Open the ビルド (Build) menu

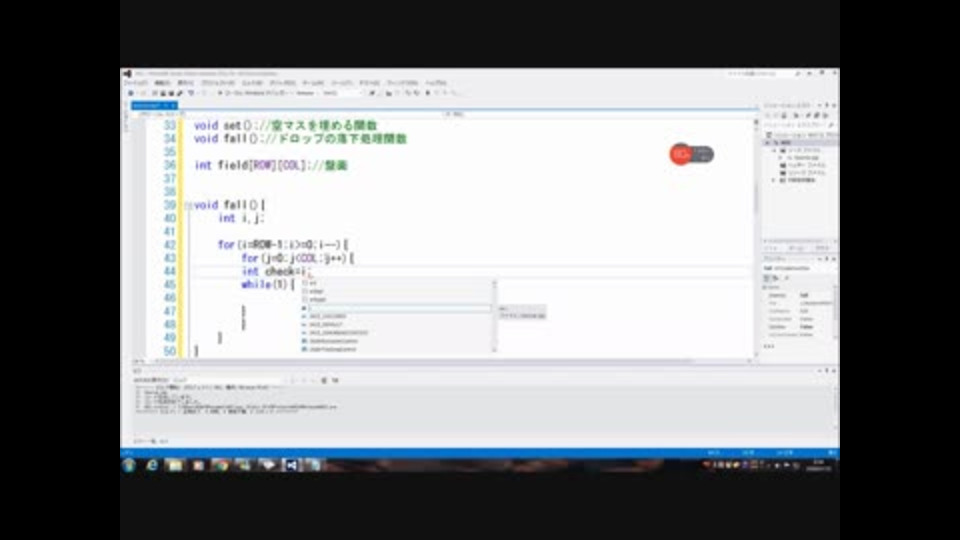[252, 83]
